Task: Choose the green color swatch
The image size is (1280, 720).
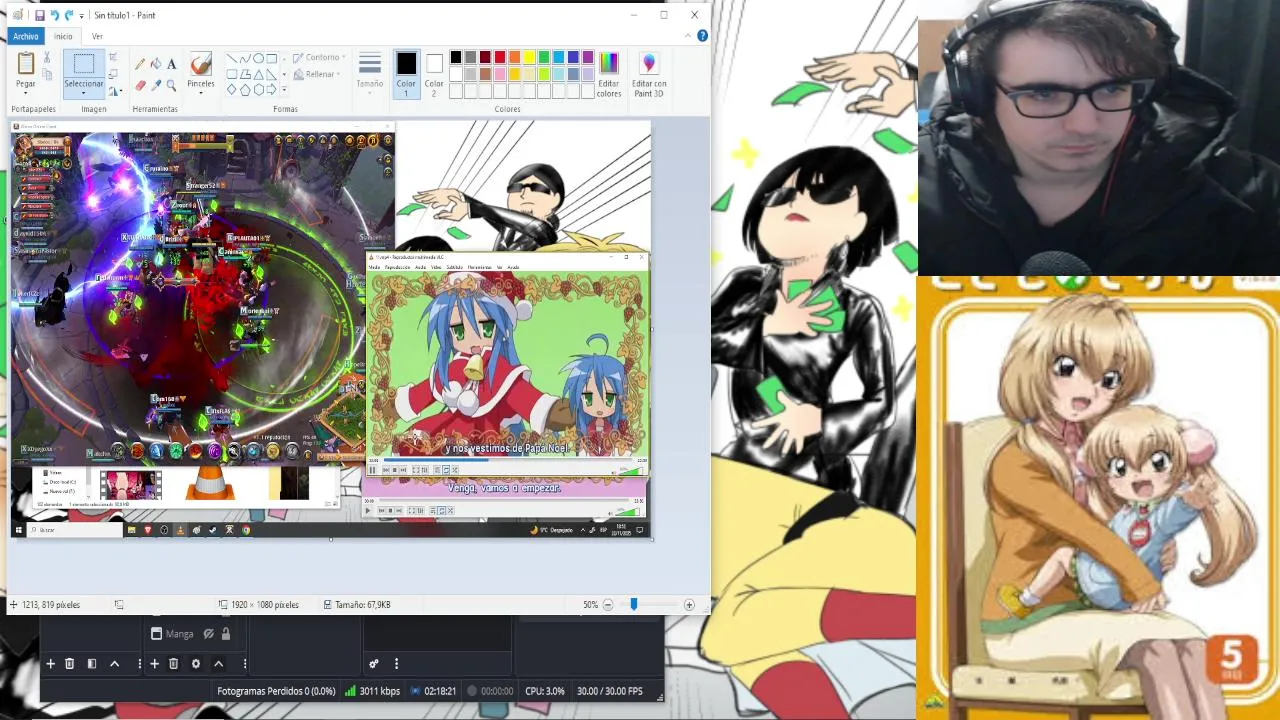Action: [544, 58]
